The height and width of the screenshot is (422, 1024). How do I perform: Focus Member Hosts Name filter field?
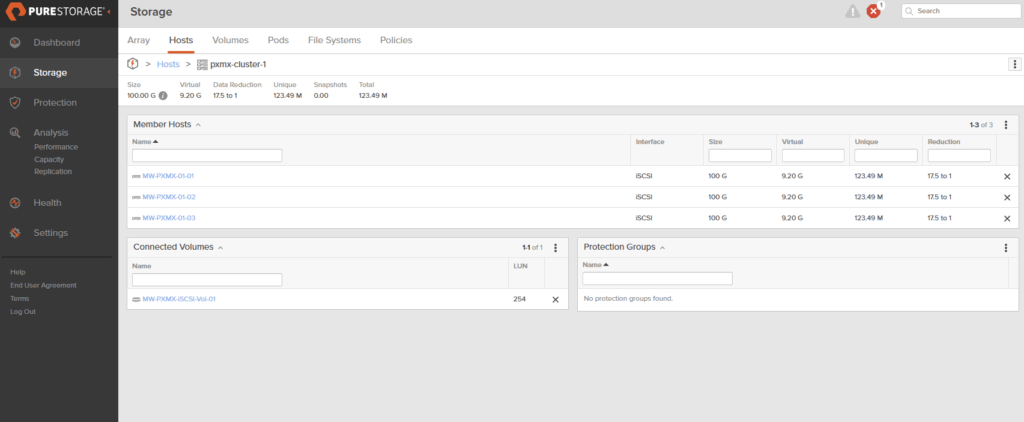tap(207, 155)
